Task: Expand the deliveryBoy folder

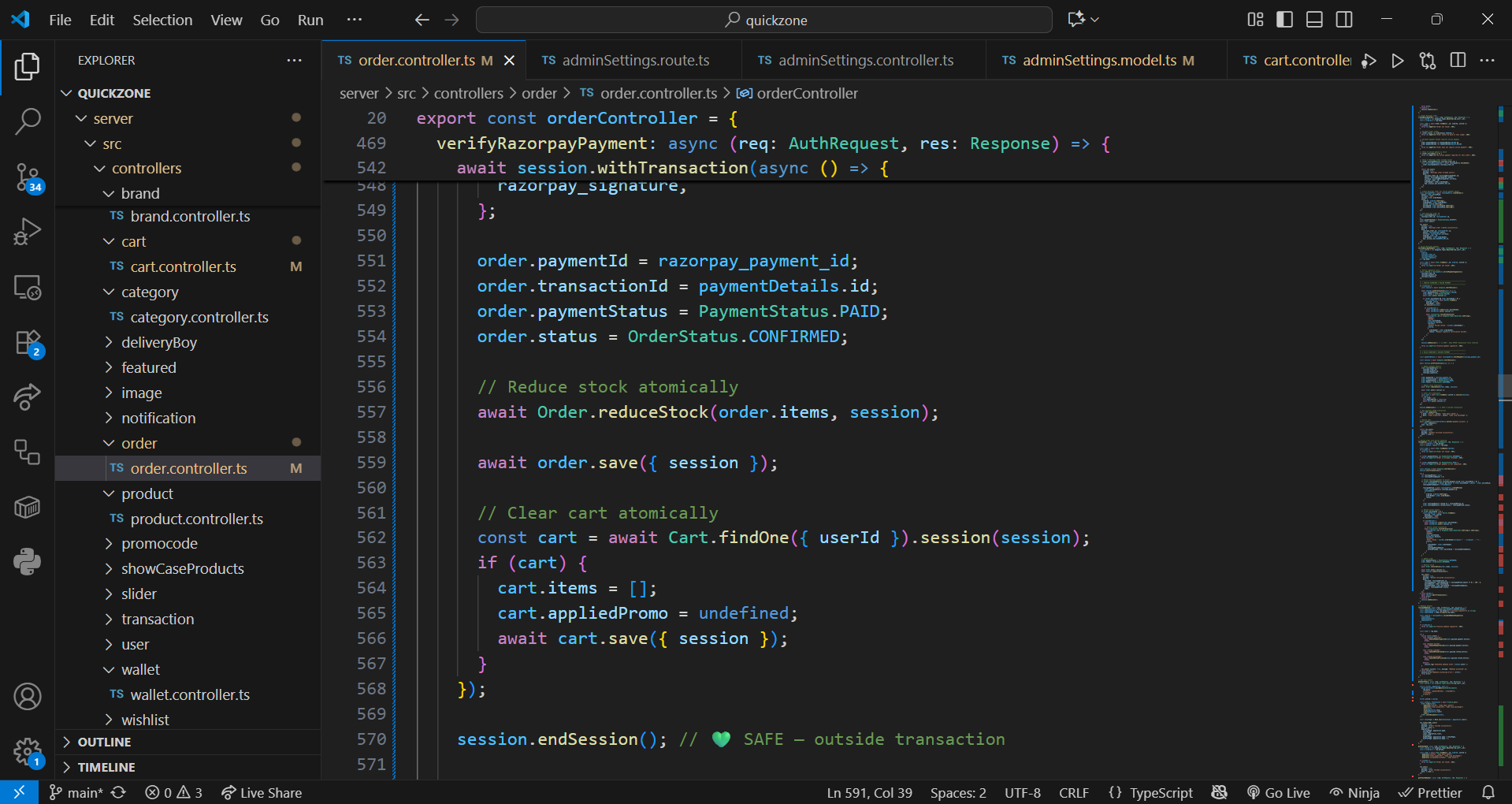Action: pyautogui.click(x=158, y=342)
